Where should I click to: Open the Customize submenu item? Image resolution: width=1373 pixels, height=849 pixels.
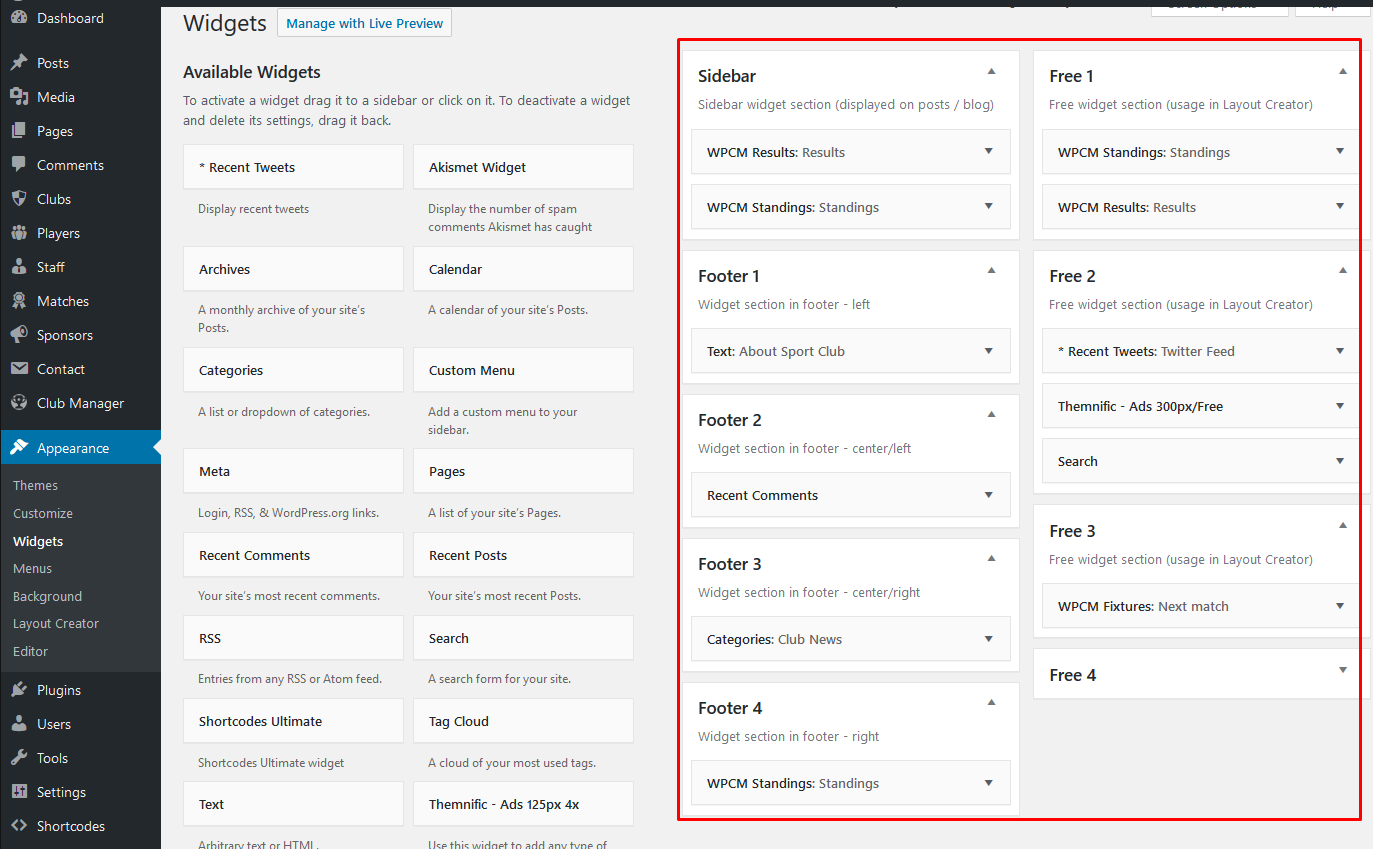click(43, 513)
